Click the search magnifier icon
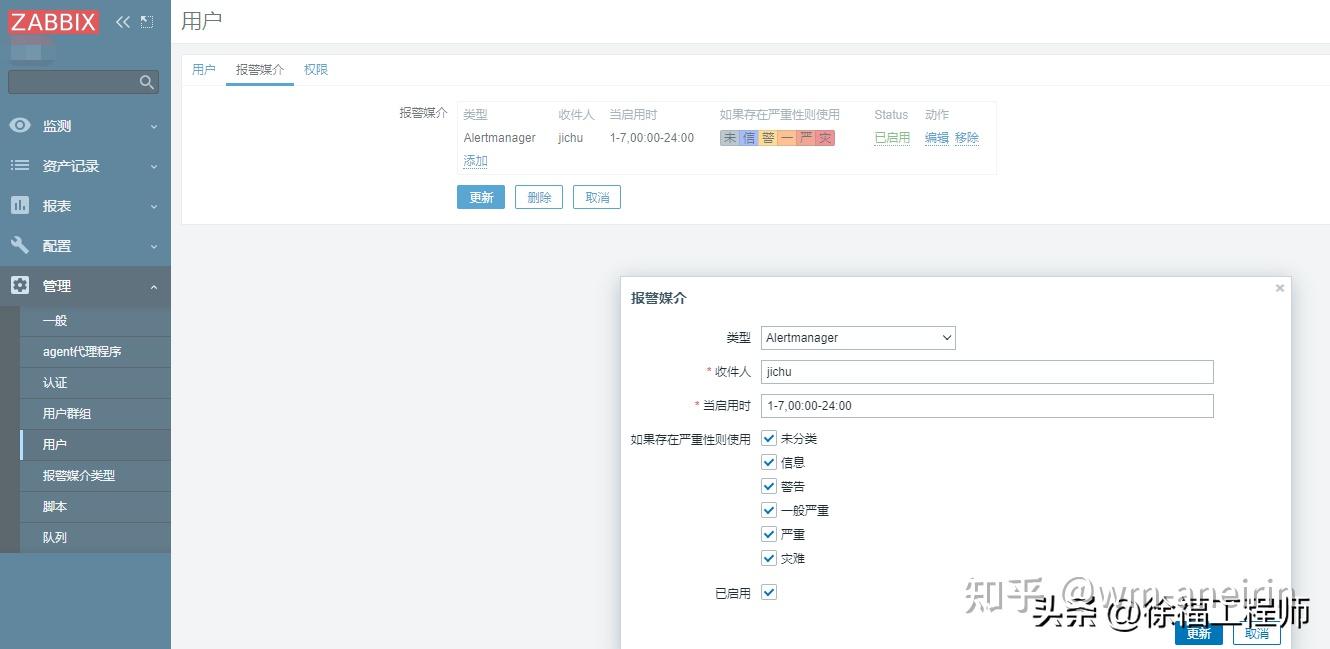The height and width of the screenshot is (649, 1330). (147, 81)
